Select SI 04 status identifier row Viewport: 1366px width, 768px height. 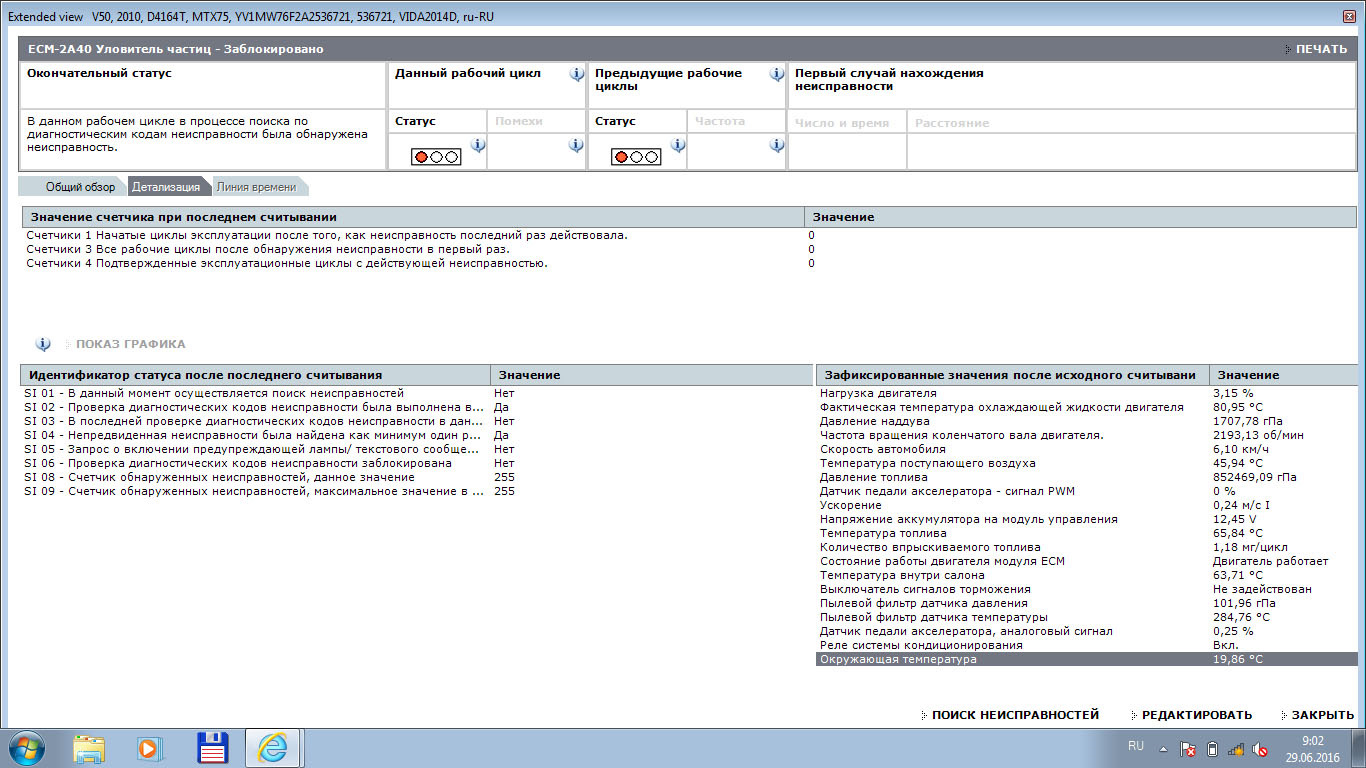(x=417, y=435)
